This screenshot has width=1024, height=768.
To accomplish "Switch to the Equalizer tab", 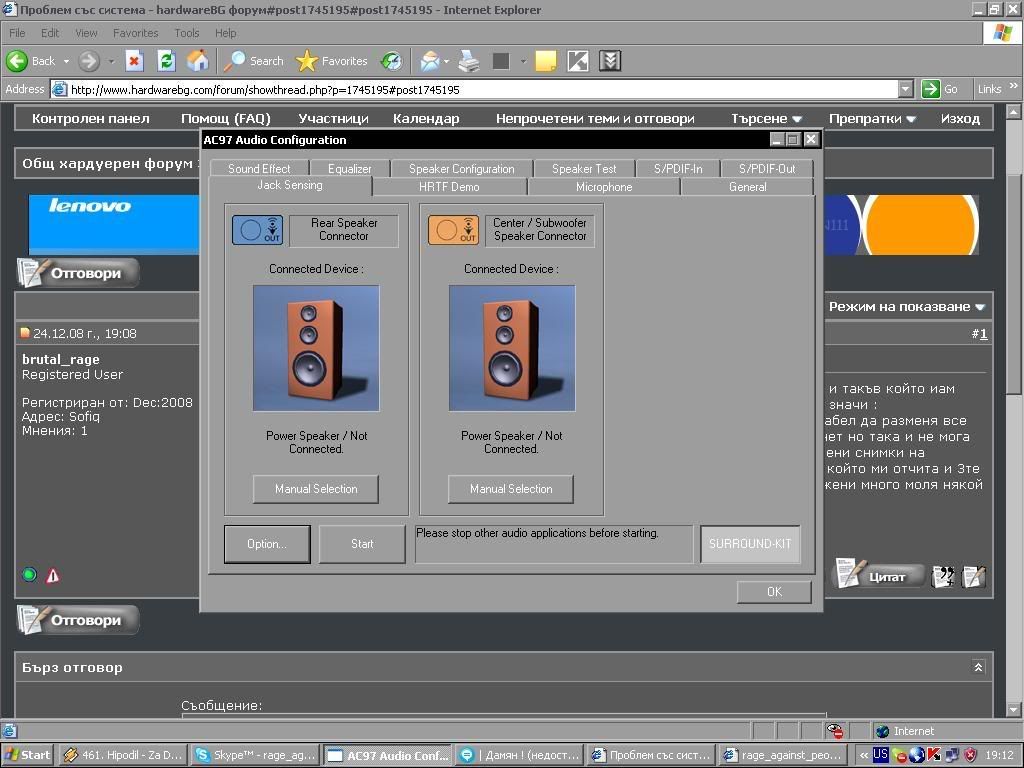I will tap(349, 169).
